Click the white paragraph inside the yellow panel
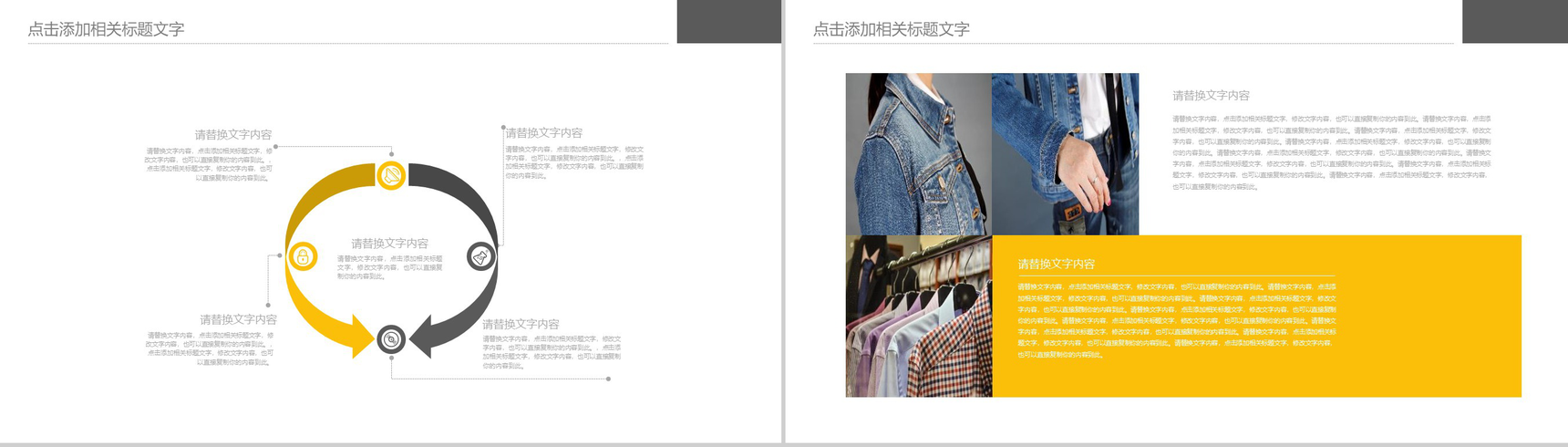Viewport: 1568px width, 447px height. [1177, 320]
